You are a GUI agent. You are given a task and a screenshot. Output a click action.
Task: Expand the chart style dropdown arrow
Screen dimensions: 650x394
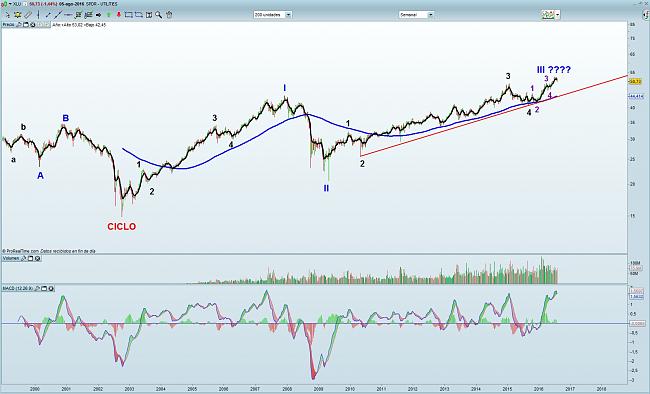(x=558, y=15)
